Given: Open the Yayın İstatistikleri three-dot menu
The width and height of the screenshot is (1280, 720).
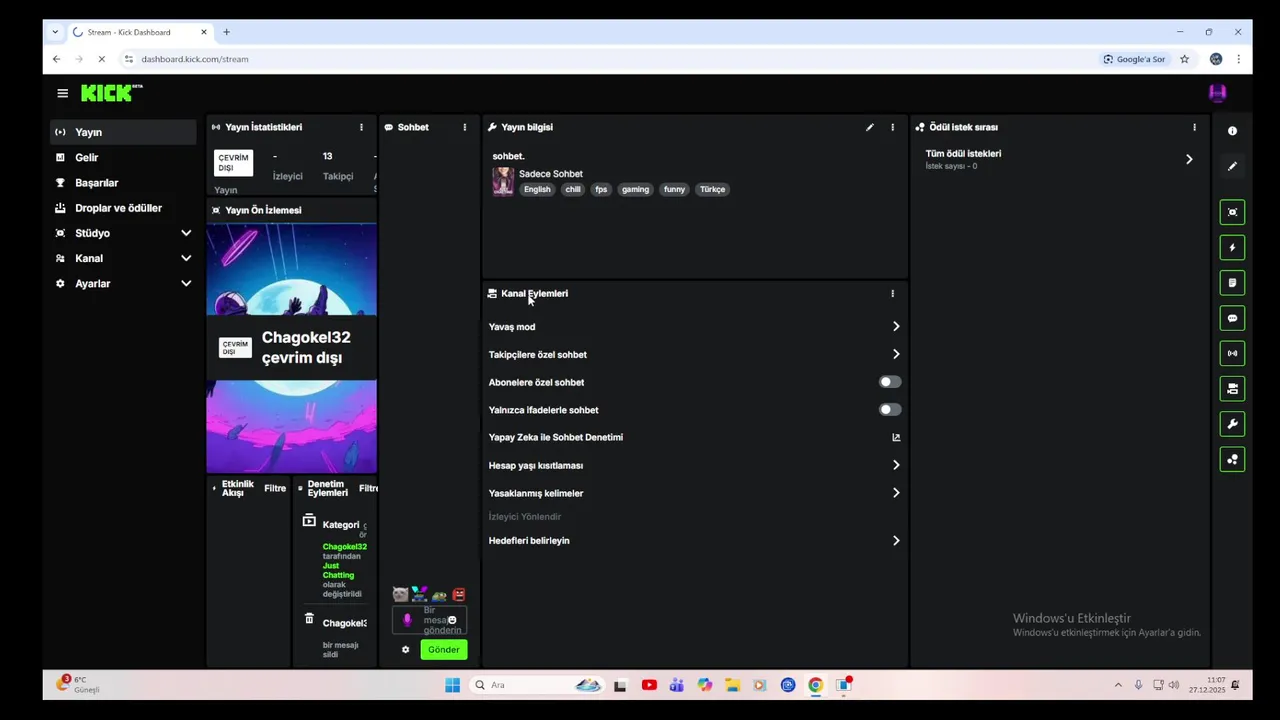Looking at the screenshot, I should point(361,127).
